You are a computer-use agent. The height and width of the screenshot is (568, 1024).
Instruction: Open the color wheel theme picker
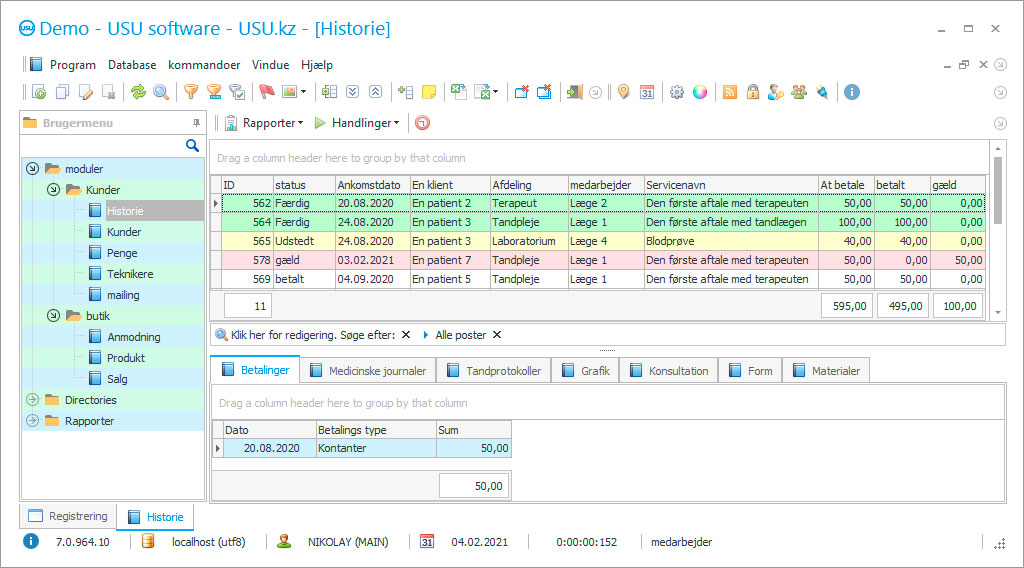[700, 92]
